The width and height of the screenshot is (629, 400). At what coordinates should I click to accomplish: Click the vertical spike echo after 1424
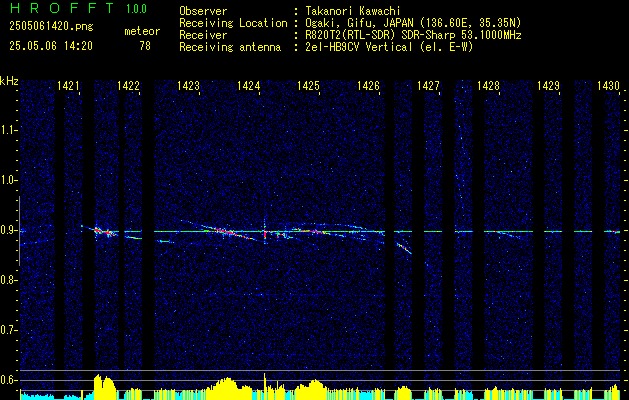pos(265,230)
